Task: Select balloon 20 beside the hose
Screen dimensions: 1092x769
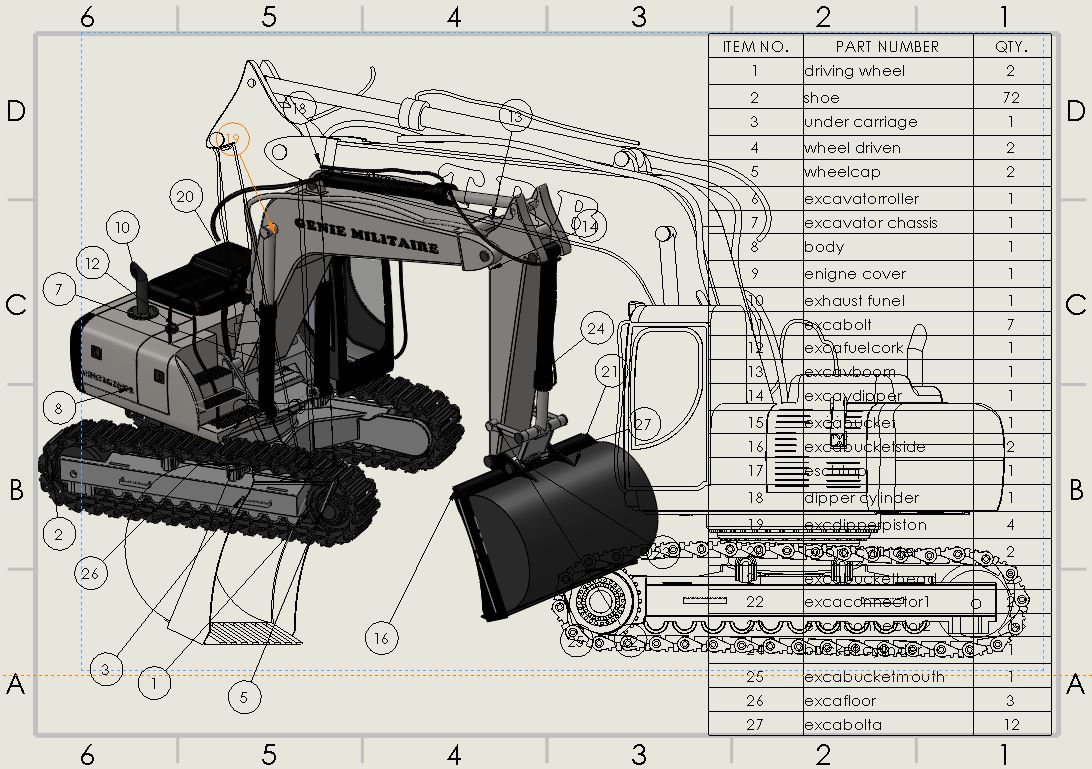Action: (186, 196)
